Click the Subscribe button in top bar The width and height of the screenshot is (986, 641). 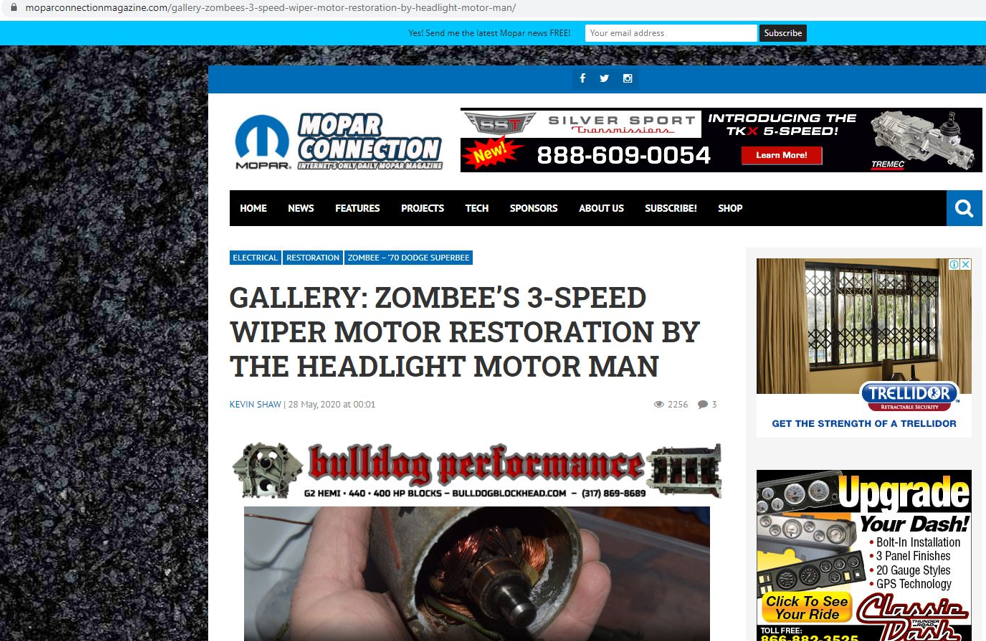[783, 33]
